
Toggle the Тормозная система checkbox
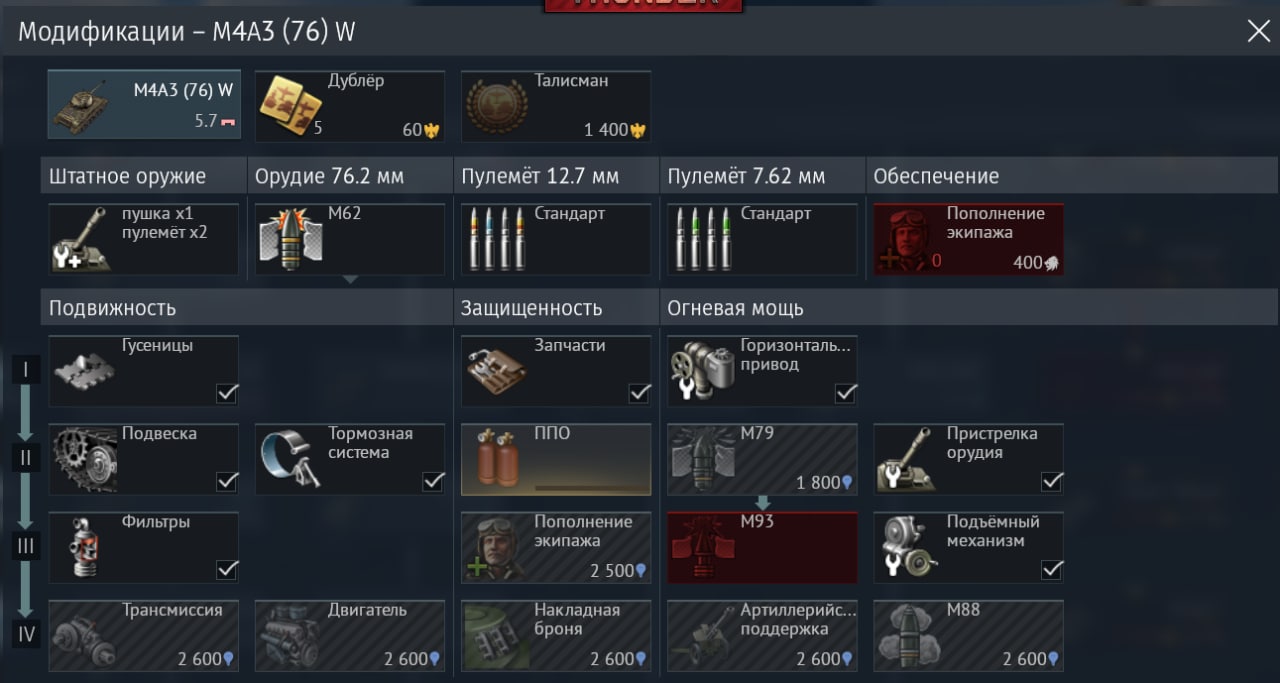pyautogui.click(x=433, y=481)
